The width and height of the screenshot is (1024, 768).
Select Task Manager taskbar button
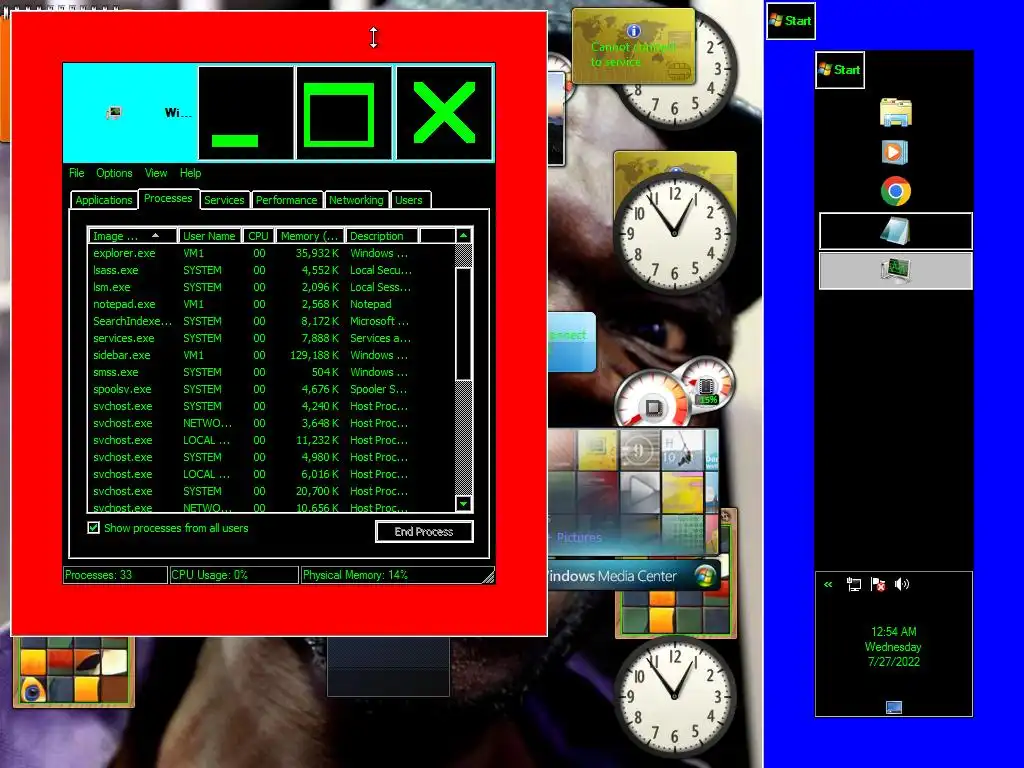pyautogui.click(x=895, y=270)
